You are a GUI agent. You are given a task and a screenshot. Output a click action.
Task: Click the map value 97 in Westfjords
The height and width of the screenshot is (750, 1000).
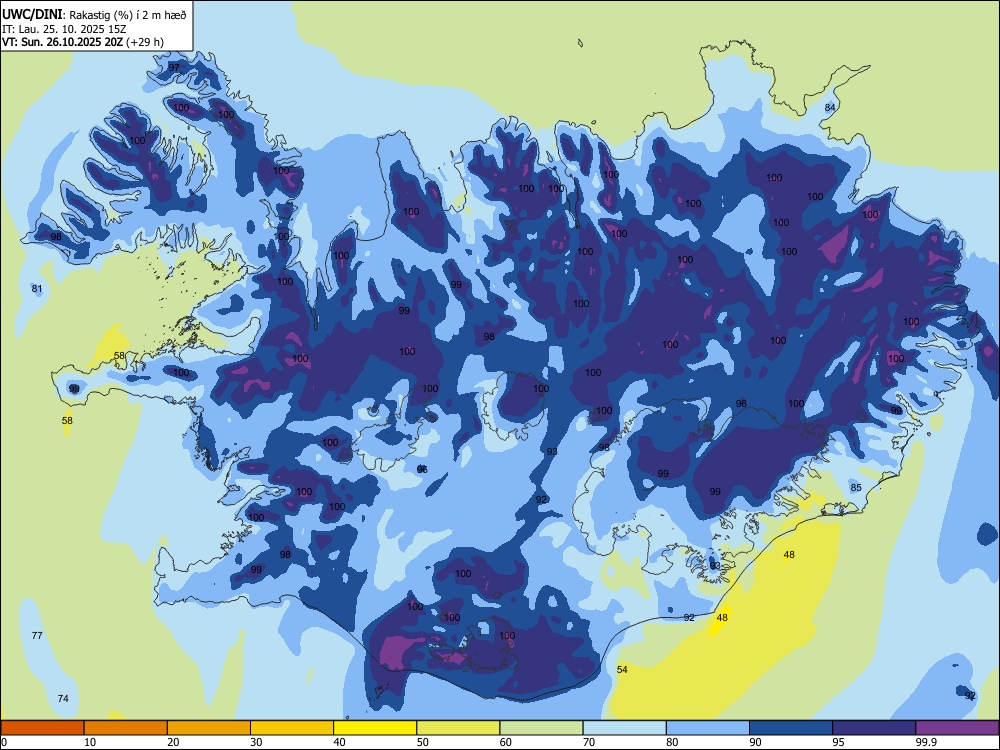pos(174,68)
